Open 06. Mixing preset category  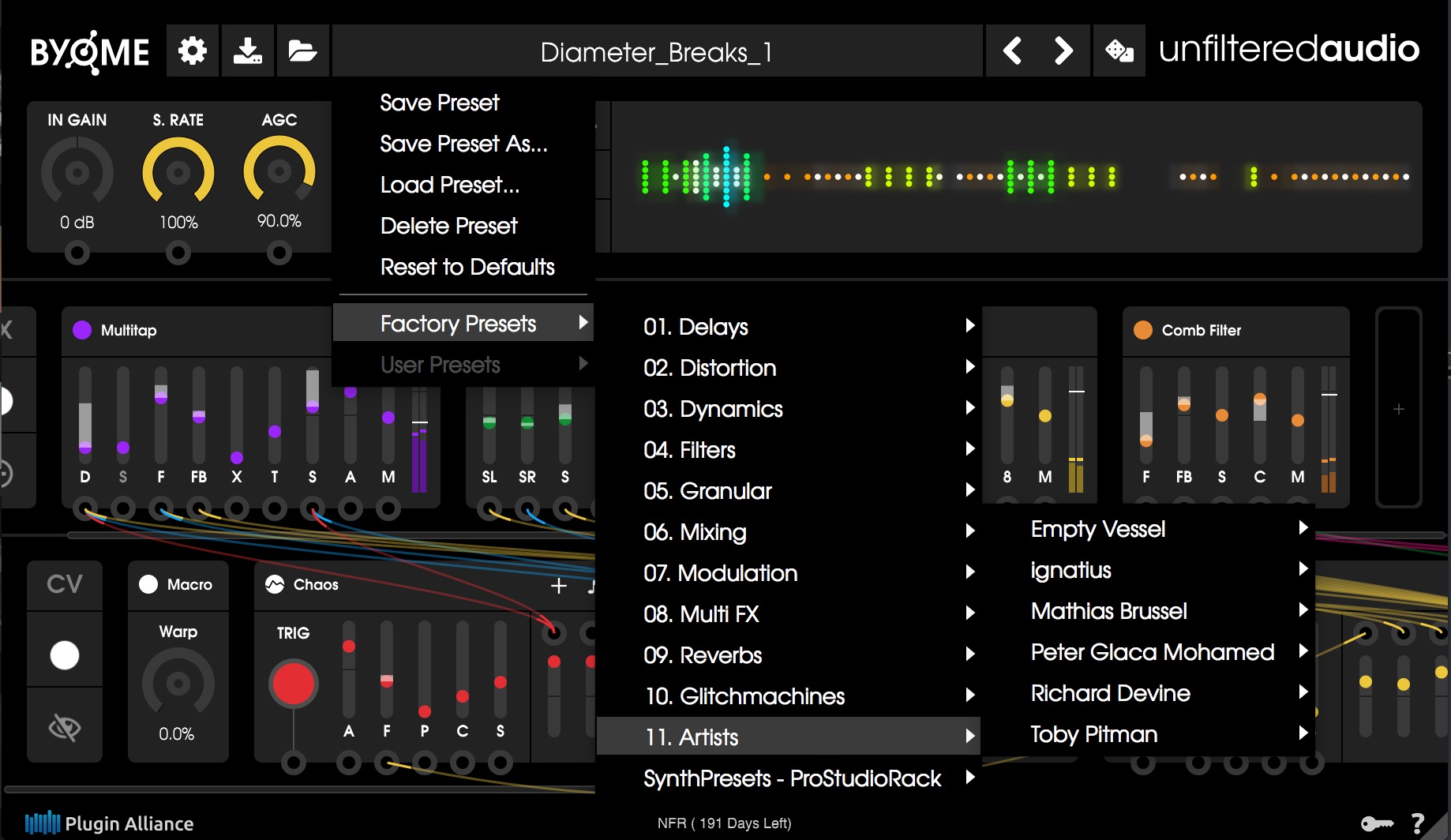(789, 531)
